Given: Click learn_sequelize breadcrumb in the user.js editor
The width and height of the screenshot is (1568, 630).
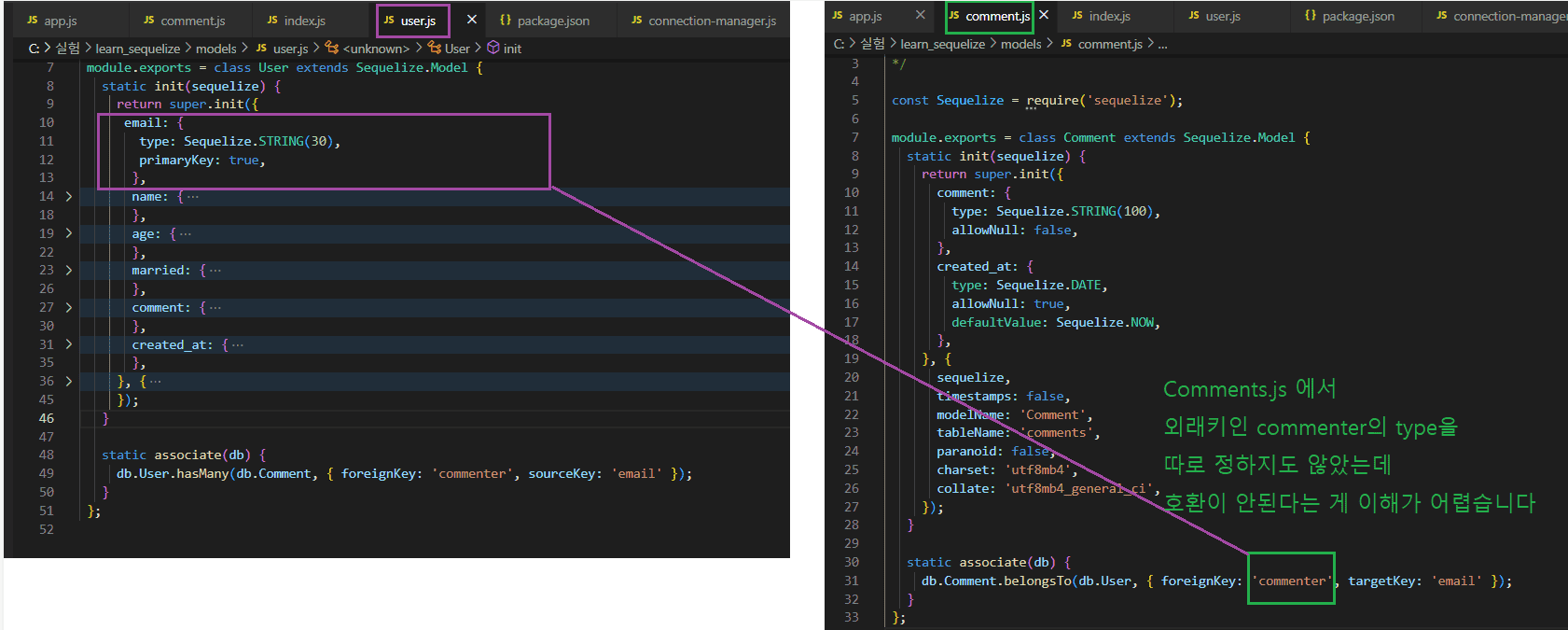Looking at the screenshot, I should [x=138, y=49].
